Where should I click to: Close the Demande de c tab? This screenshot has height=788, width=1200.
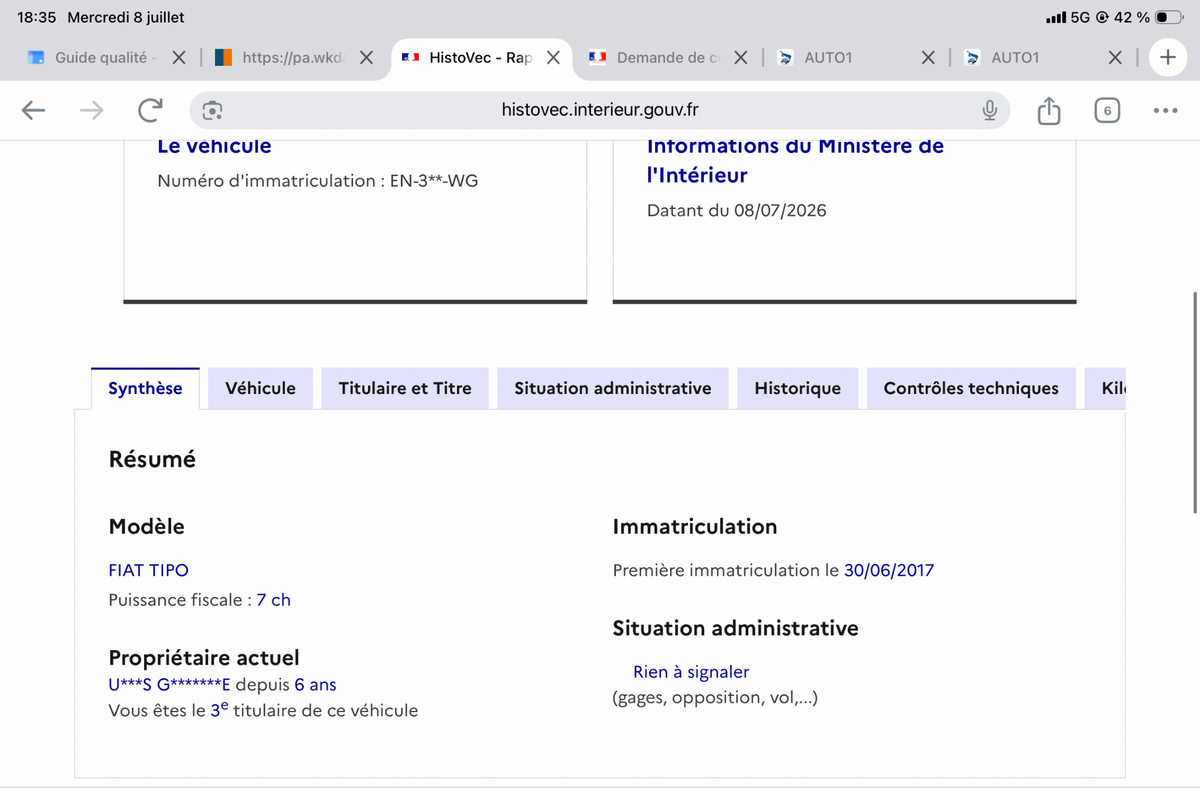point(740,58)
